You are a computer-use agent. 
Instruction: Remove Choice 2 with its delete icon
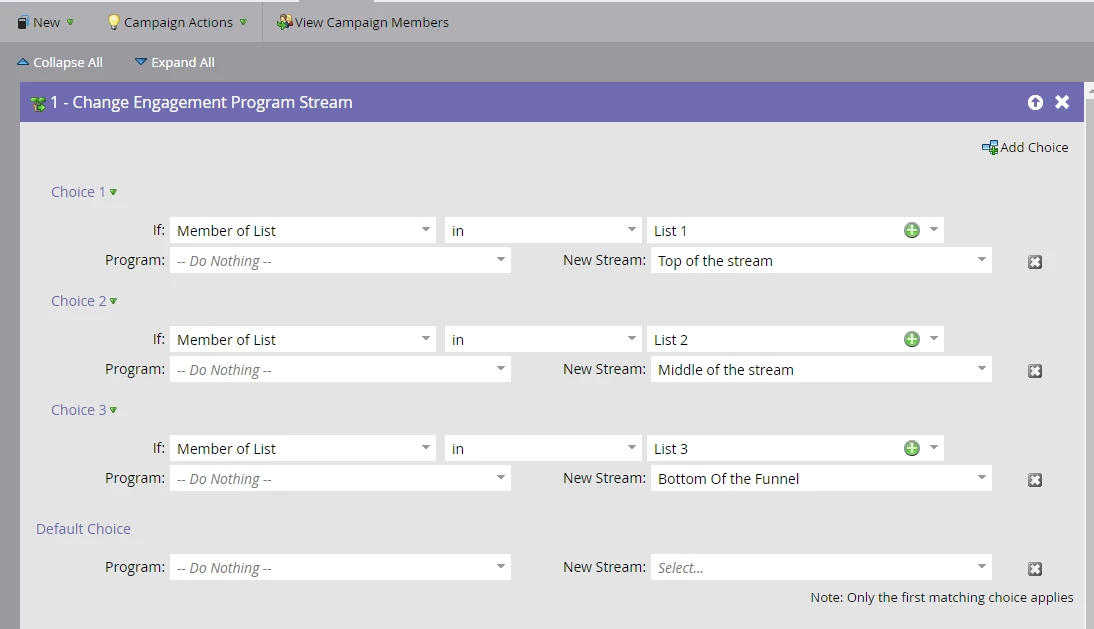pyautogui.click(x=1035, y=370)
